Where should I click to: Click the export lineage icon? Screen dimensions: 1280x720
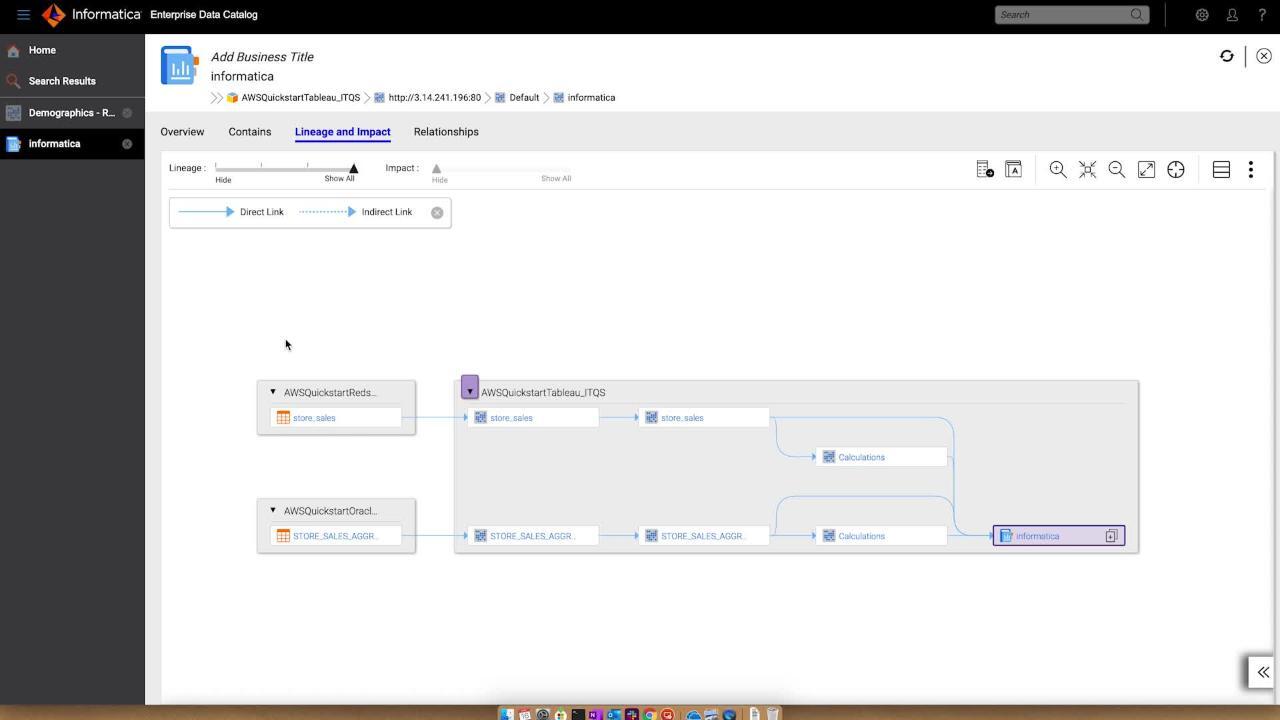pyautogui.click(x=985, y=170)
